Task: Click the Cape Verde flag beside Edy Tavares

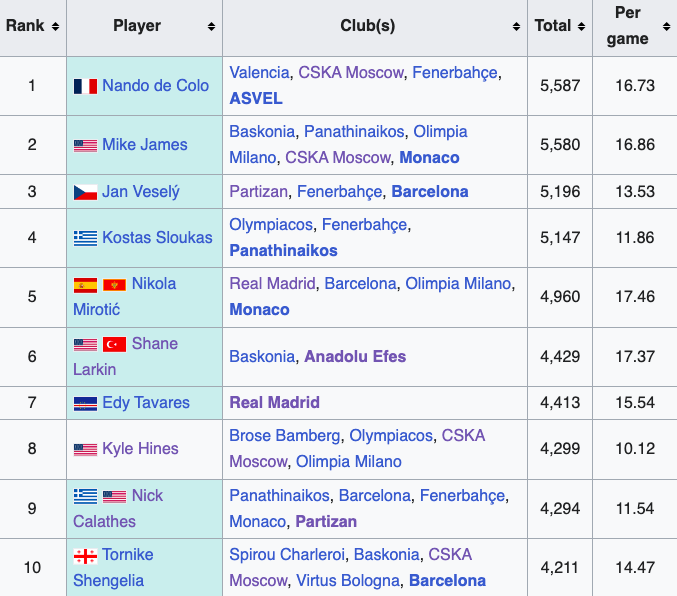Action: pyautogui.click(x=85, y=403)
